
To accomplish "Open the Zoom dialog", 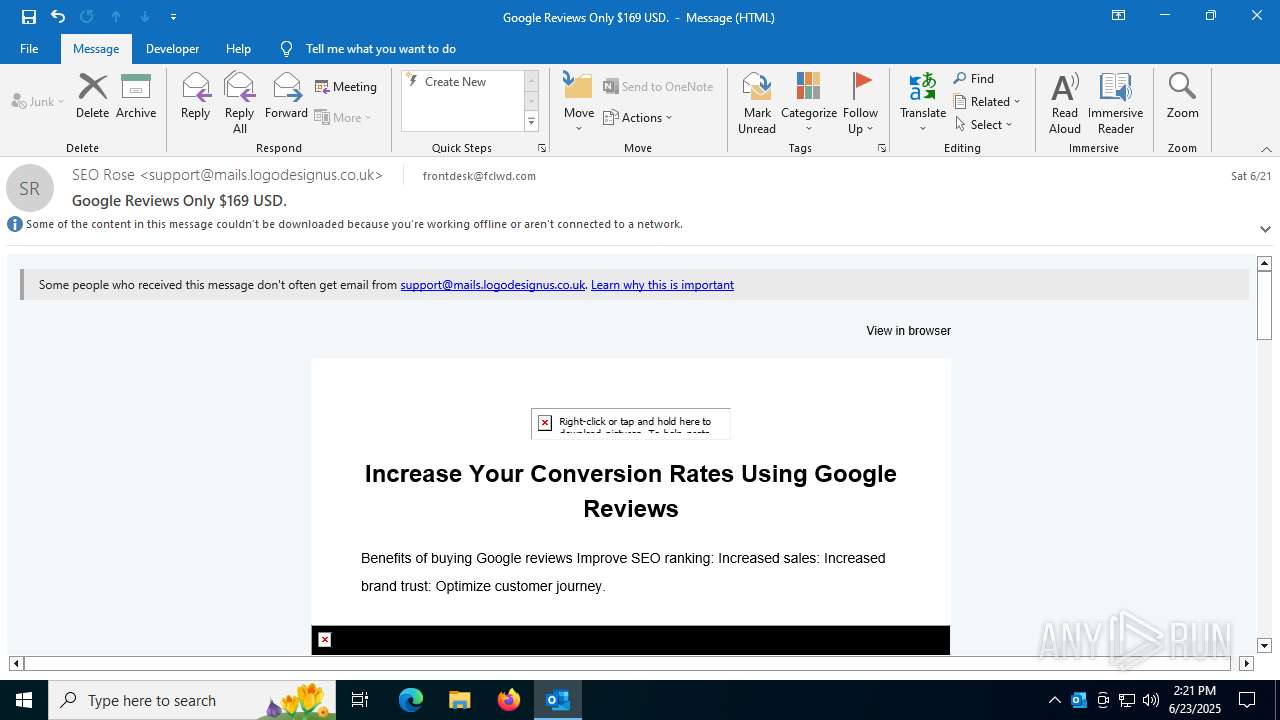I will click(1182, 96).
